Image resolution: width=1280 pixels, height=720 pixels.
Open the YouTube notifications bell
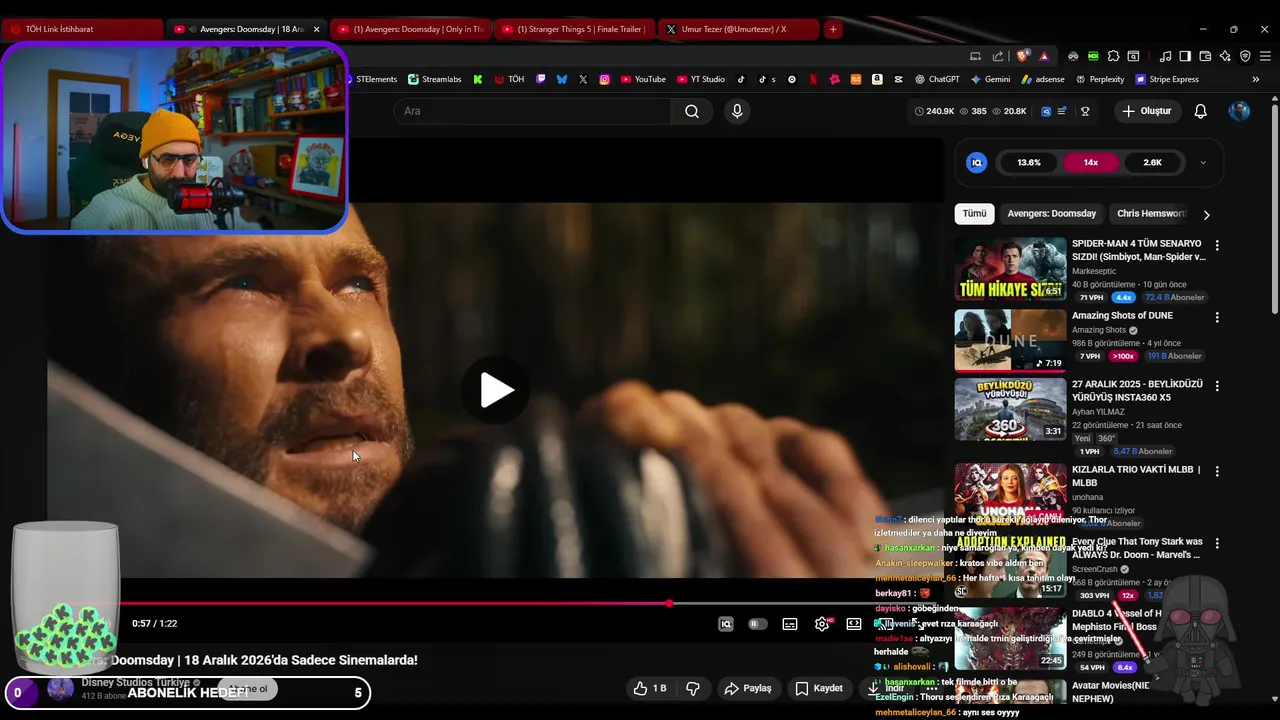pyautogui.click(x=1201, y=111)
